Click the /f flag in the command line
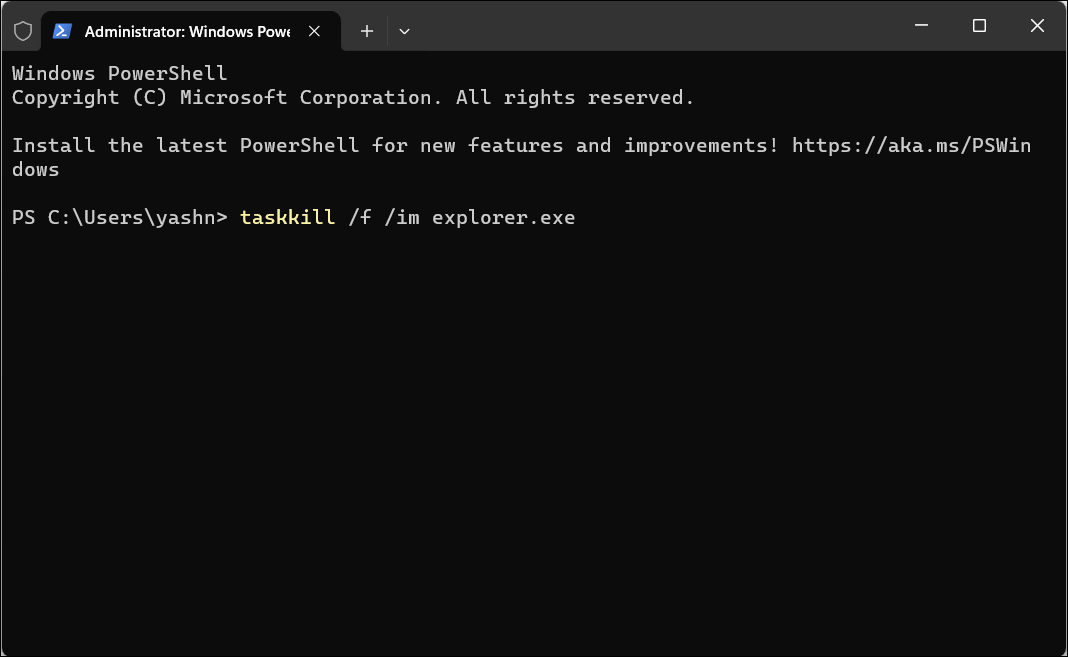This screenshot has height=657, width=1068. tap(362, 217)
